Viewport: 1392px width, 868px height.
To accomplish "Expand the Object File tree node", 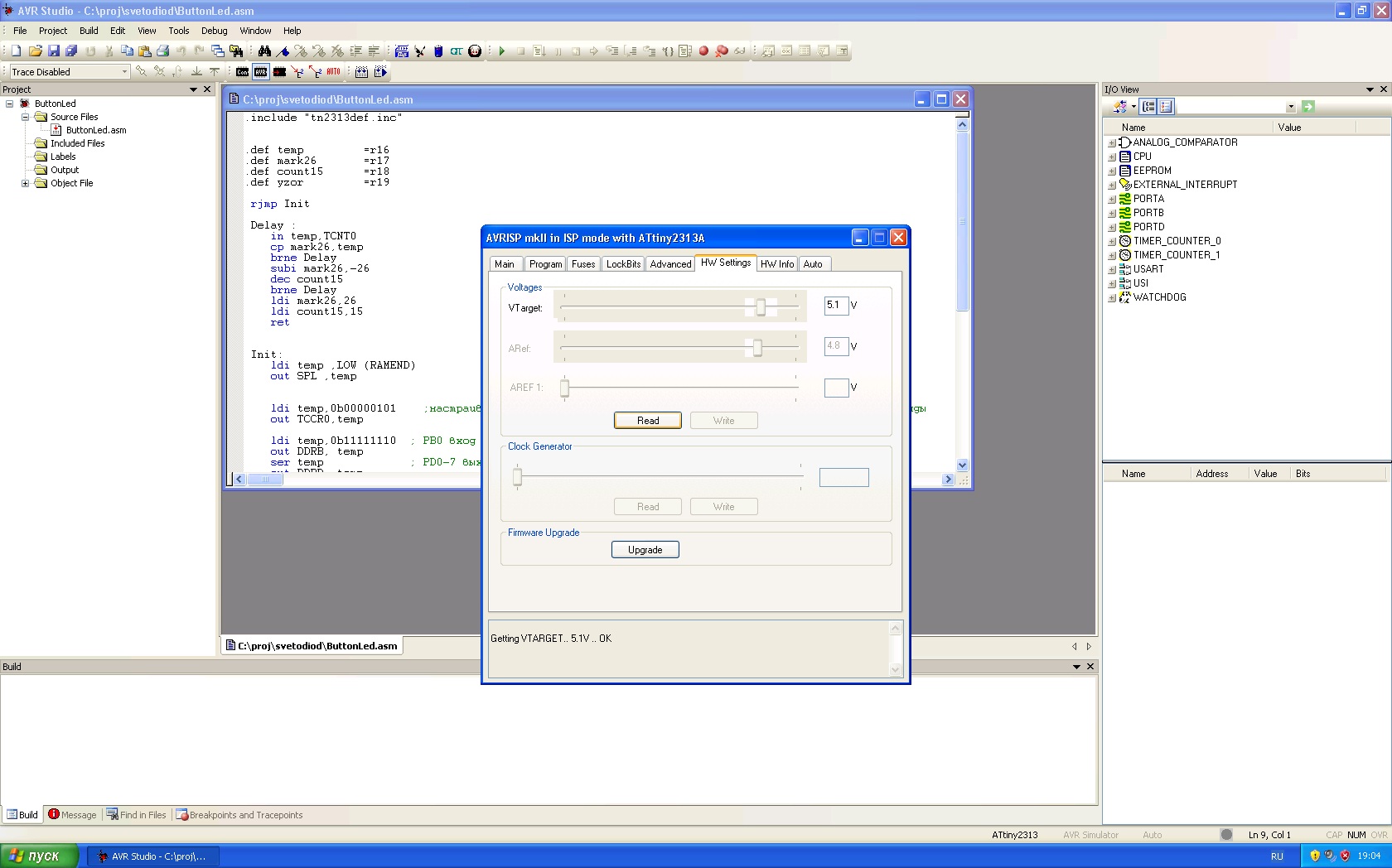I will coord(25,183).
